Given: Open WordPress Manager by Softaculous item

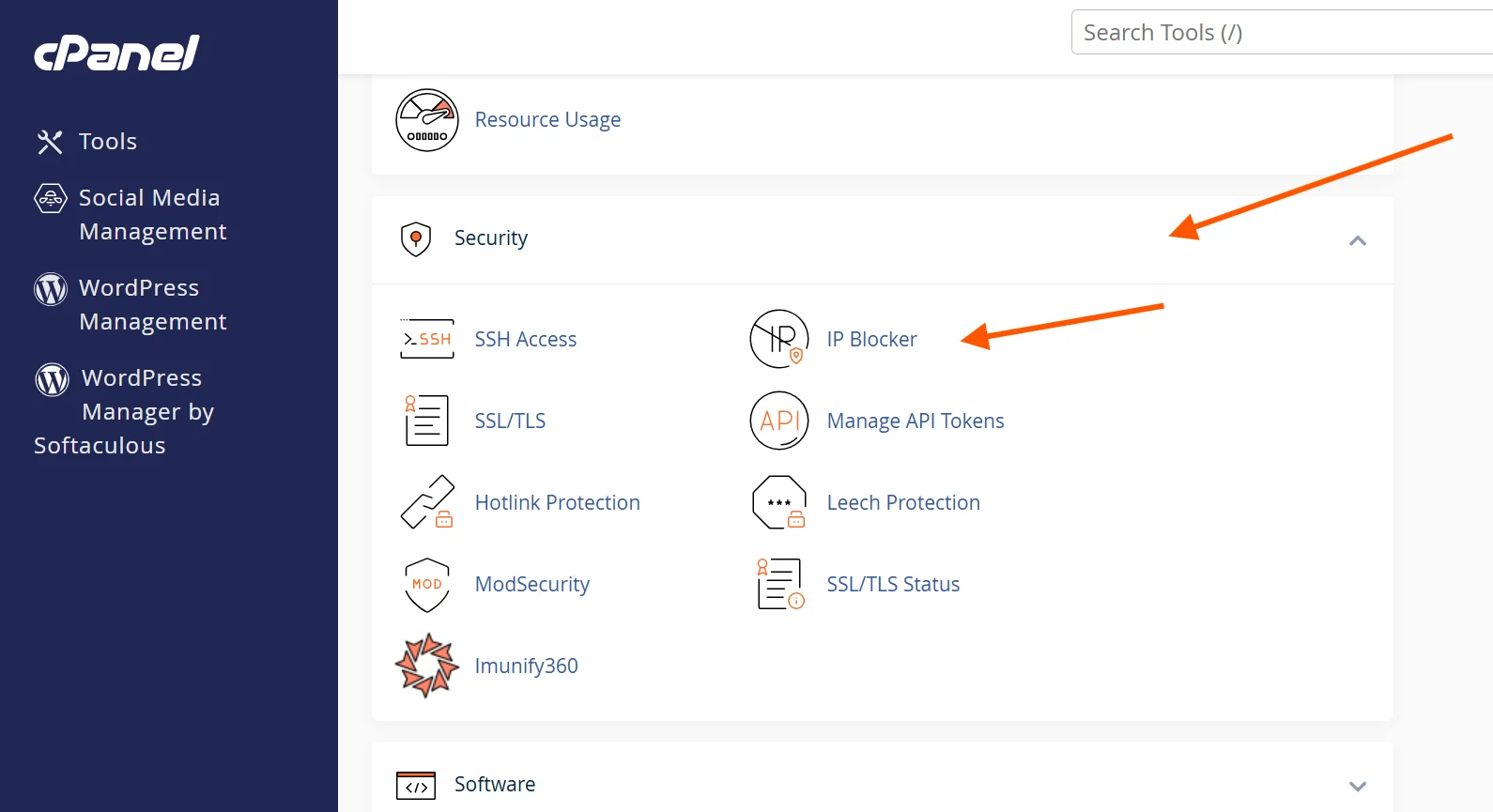Looking at the screenshot, I should pos(125,412).
